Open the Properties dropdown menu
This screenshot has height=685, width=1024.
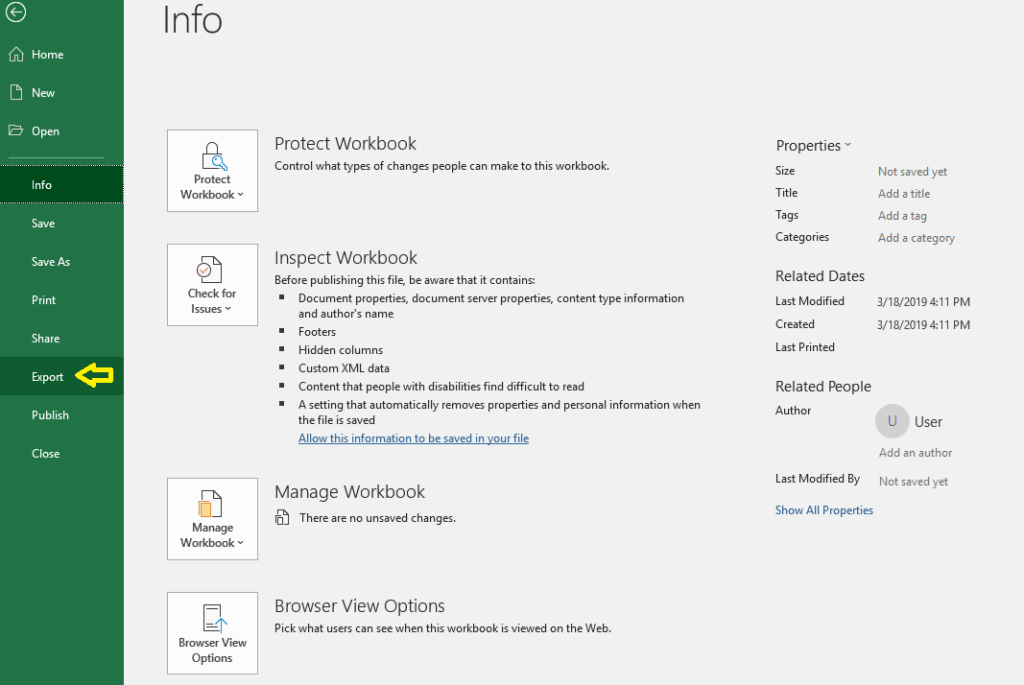814,145
